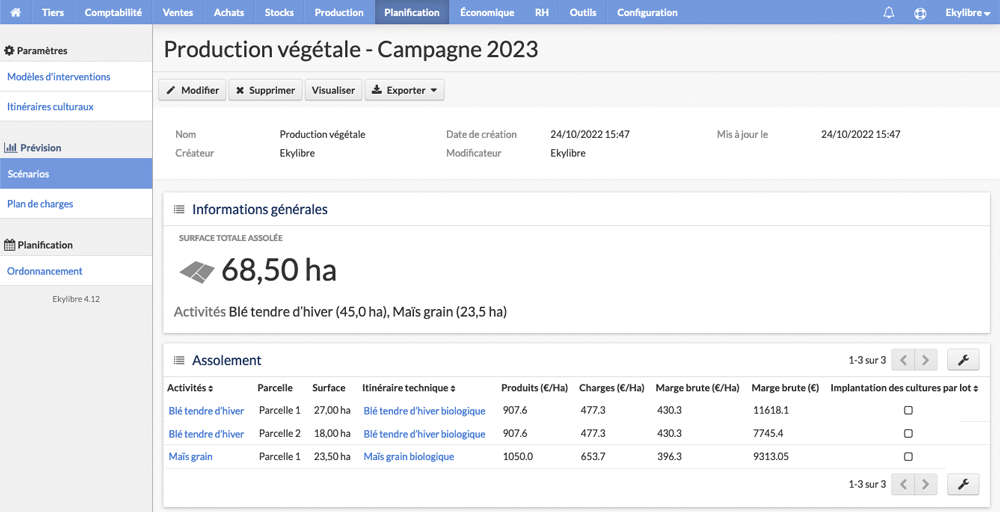Tick checkbox for Blé tendre d'hiver Parcelle 1 row
Viewport: 1000px width, 512px height.
(908, 411)
